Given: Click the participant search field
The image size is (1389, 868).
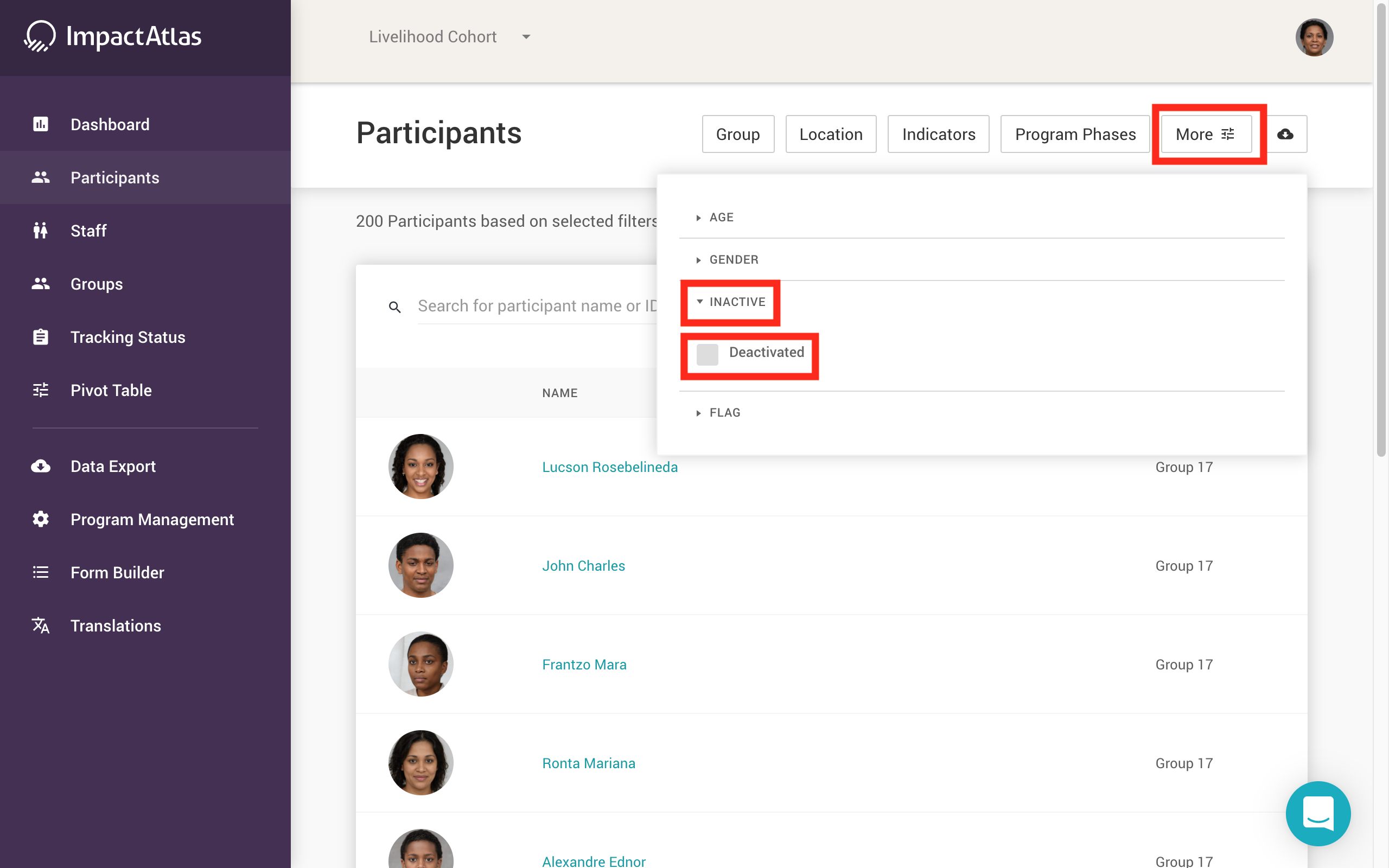Looking at the screenshot, I should click(x=537, y=306).
